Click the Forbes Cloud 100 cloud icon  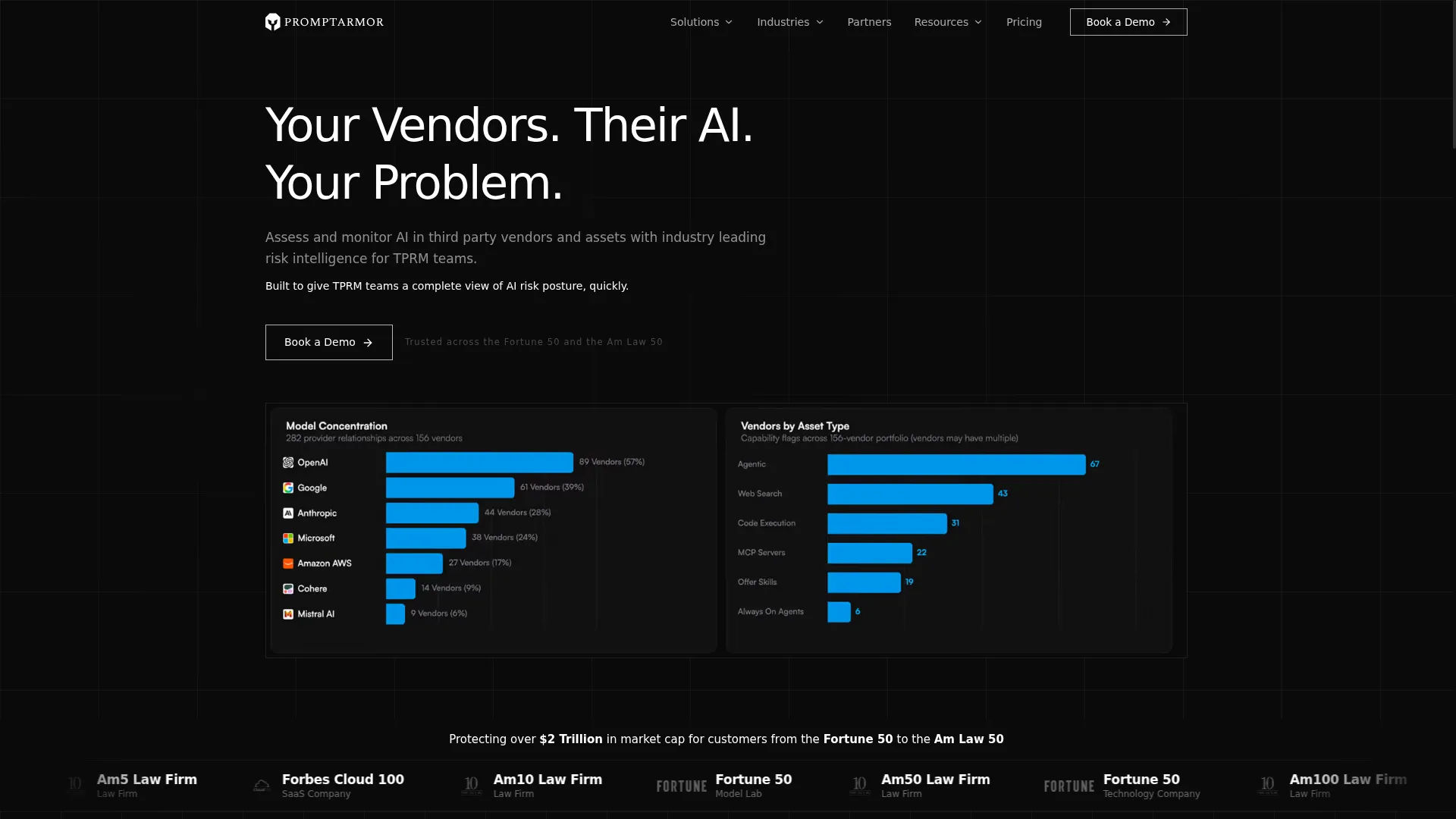click(x=262, y=786)
